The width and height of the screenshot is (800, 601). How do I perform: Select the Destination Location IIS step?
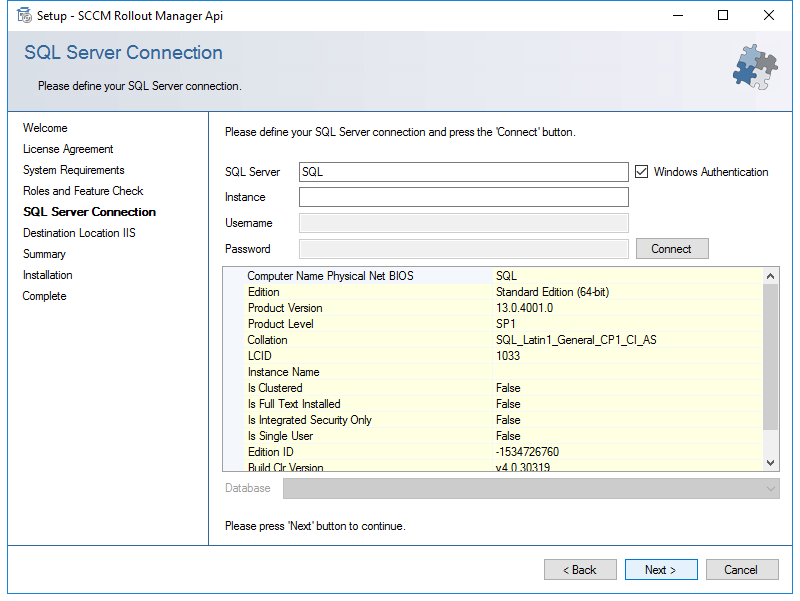coord(79,233)
